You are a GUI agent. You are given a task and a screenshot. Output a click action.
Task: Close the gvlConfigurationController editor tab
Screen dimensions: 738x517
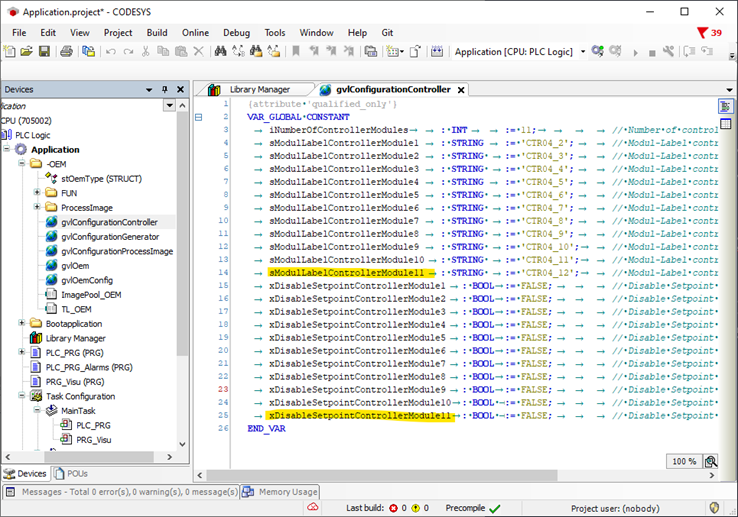click(x=461, y=90)
